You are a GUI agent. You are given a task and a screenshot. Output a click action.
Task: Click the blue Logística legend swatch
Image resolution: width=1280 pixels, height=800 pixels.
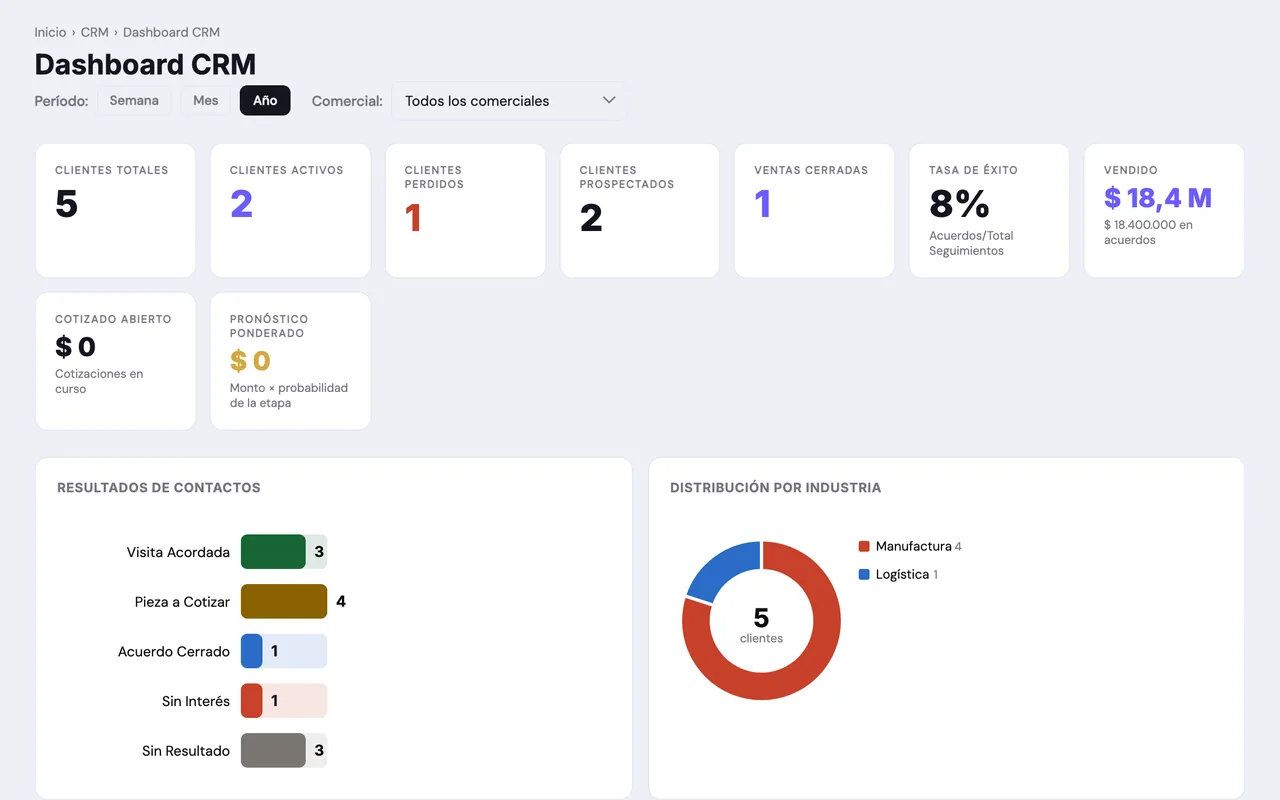(x=864, y=575)
